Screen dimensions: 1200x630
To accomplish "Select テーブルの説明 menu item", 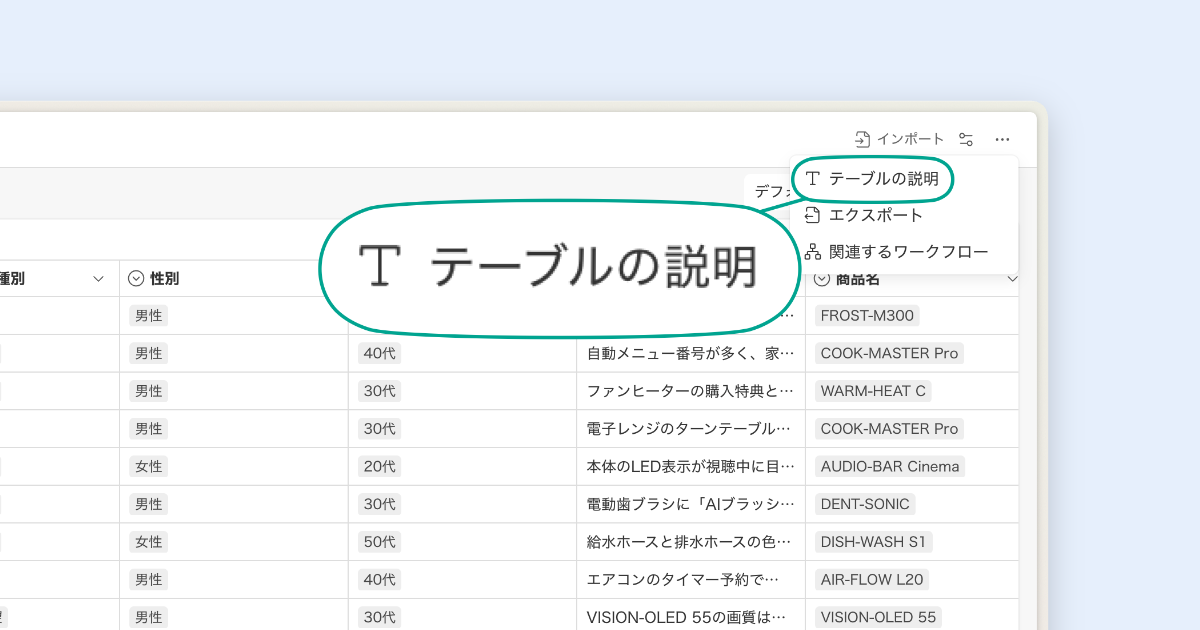I will point(872,179).
